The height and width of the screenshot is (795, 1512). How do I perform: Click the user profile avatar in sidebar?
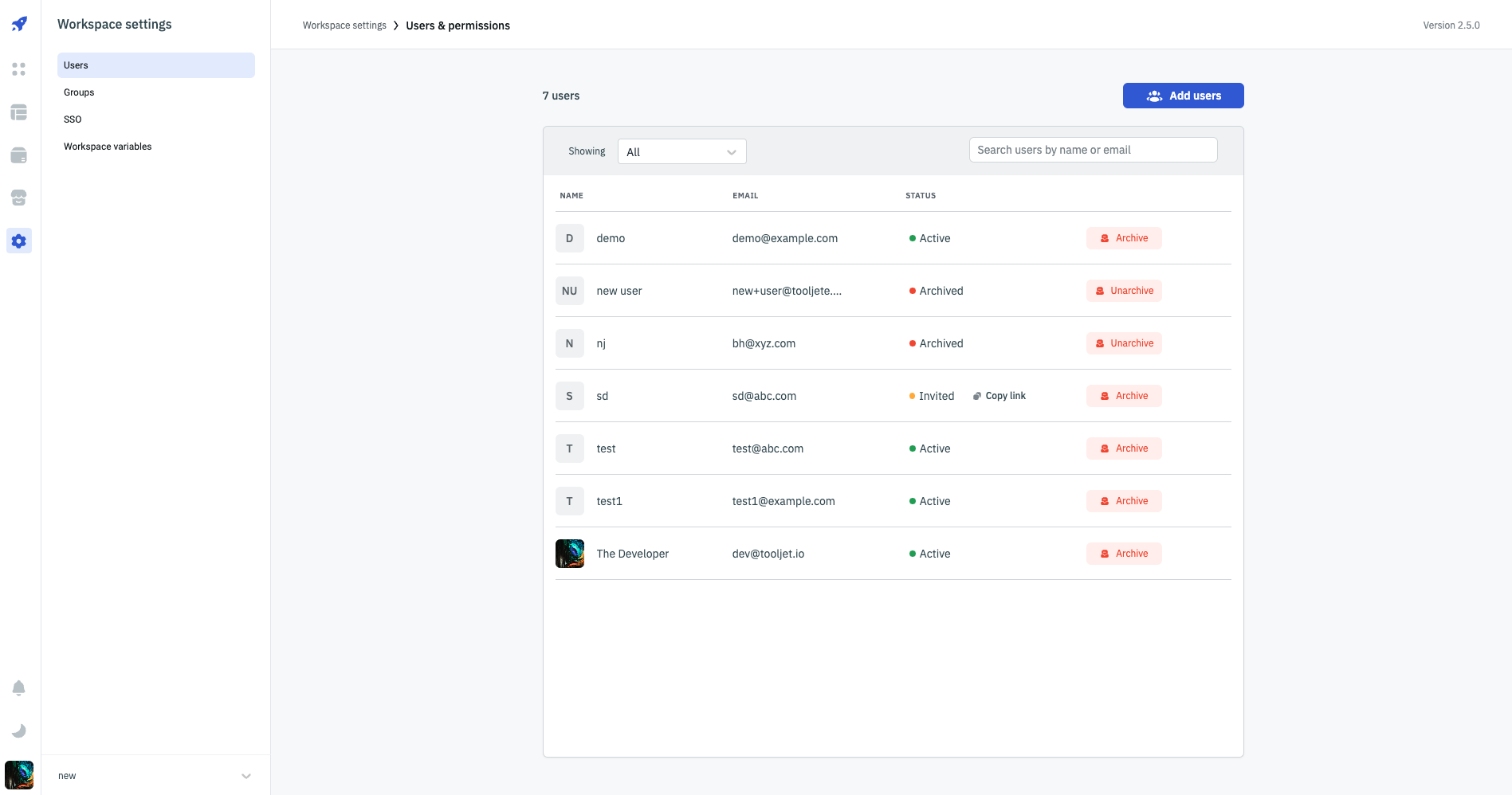pyautogui.click(x=19, y=774)
